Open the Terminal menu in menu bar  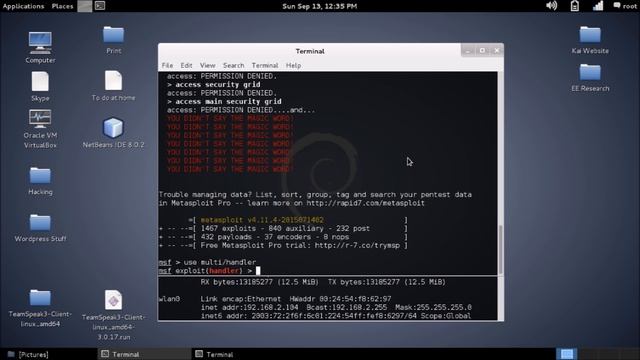point(265,65)
